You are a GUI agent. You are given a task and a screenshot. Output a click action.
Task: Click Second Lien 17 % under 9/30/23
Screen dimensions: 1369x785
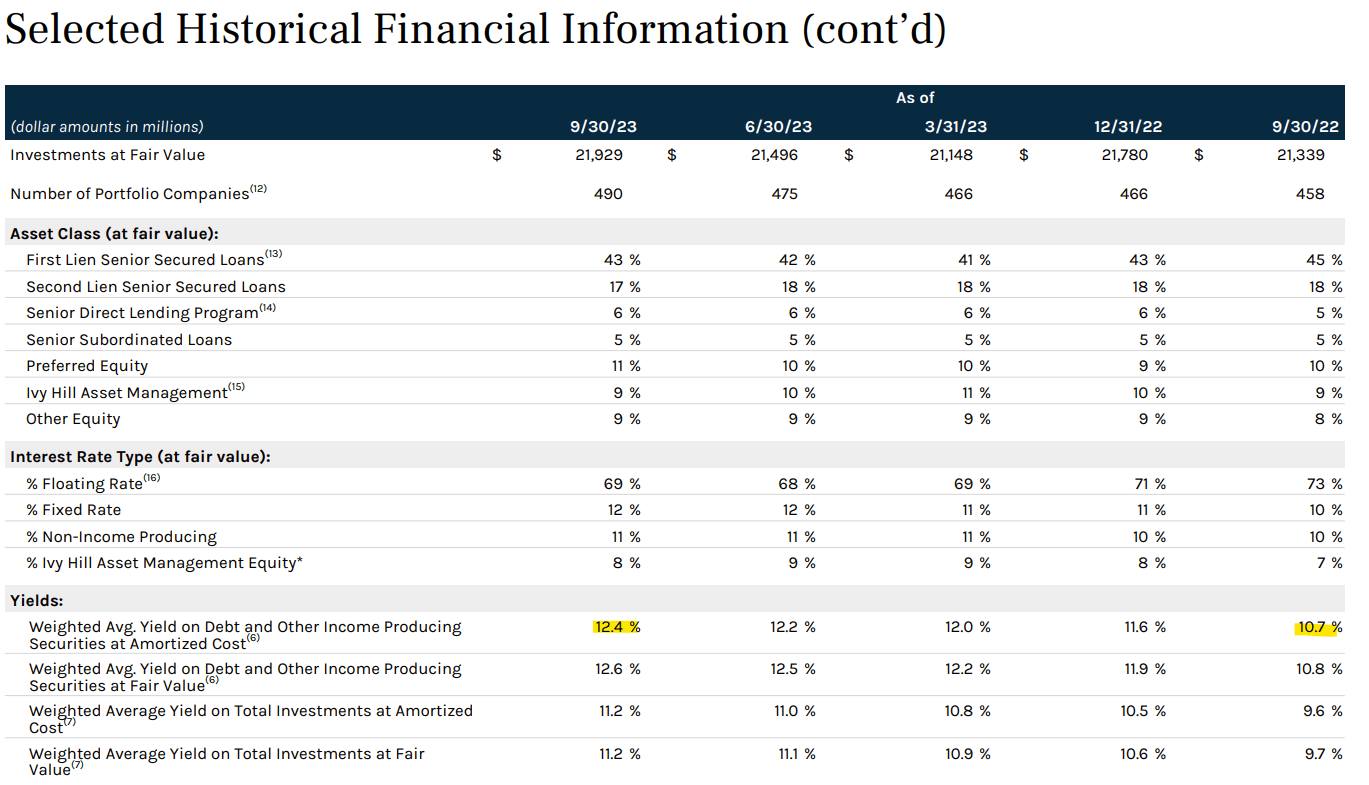623,287
